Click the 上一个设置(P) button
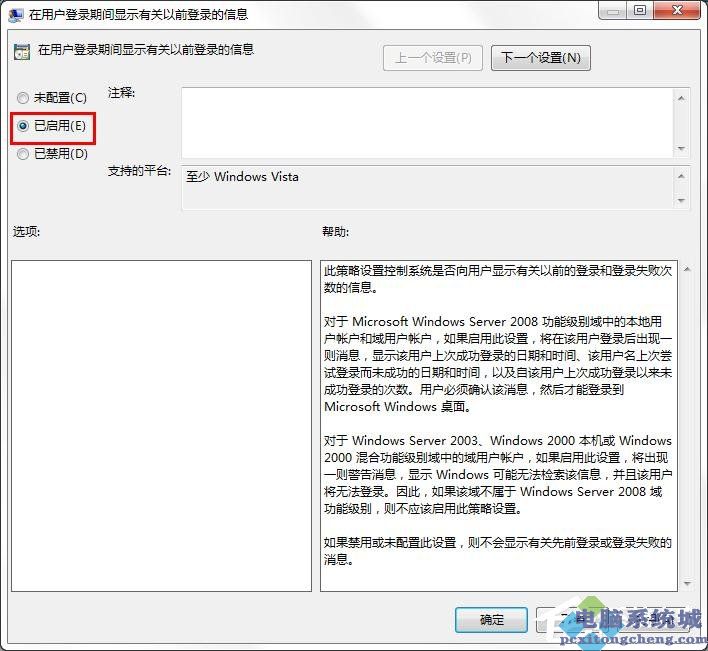 (x=433, y=58)
